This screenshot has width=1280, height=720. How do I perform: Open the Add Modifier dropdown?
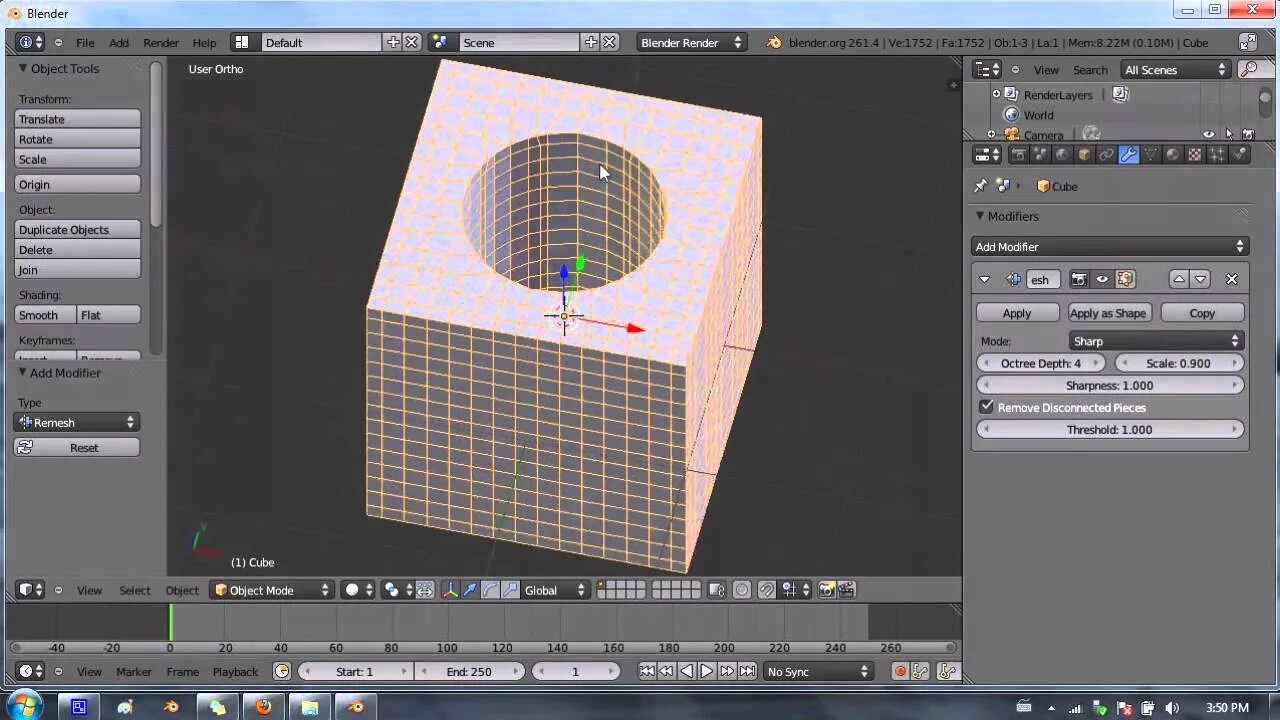[x=1110, y=246]
